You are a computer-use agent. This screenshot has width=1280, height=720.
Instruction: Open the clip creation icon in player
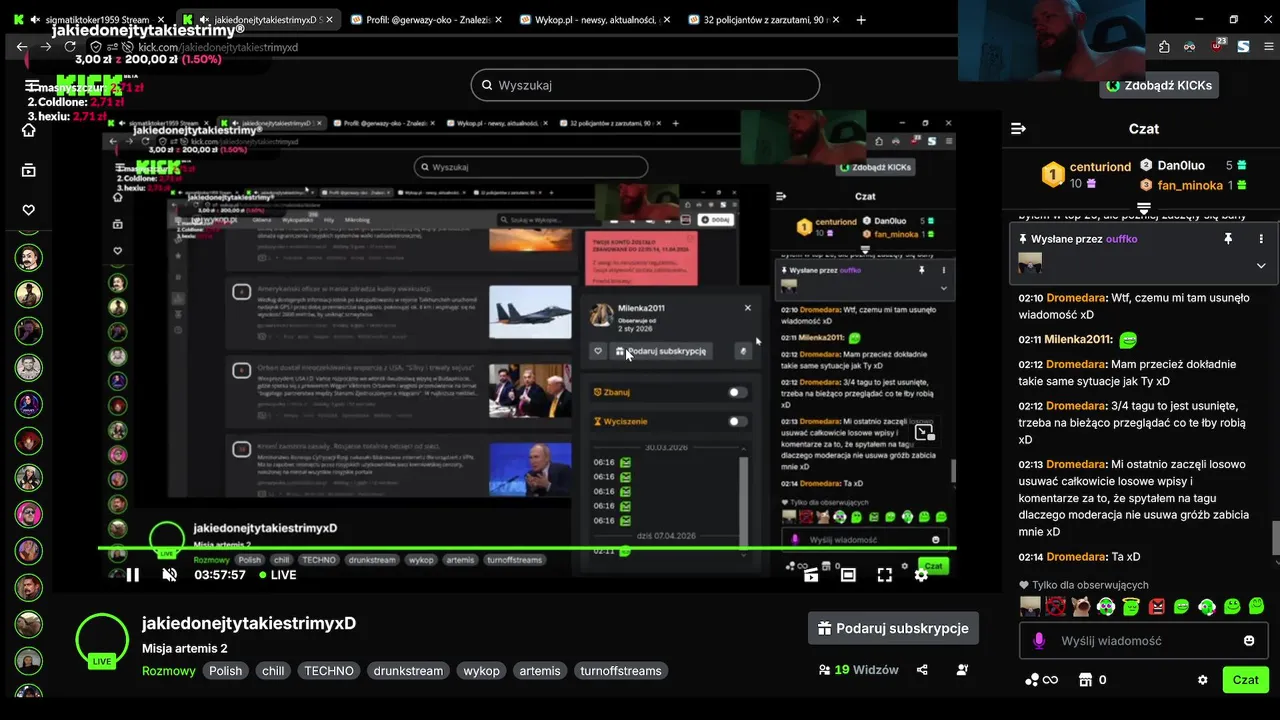[x=811, y=575]
